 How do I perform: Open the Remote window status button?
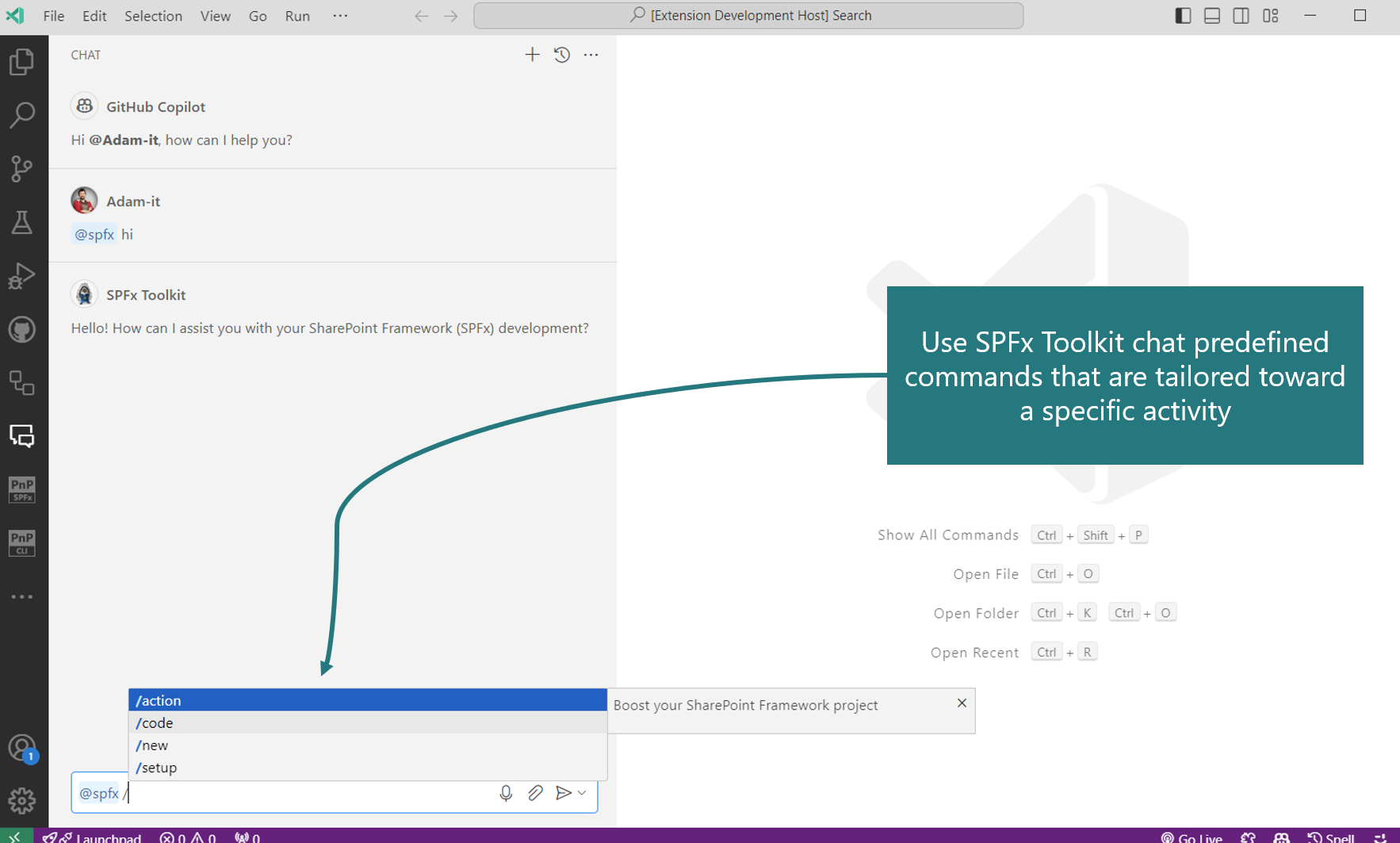pyautogui.click(x=16, y=836)
